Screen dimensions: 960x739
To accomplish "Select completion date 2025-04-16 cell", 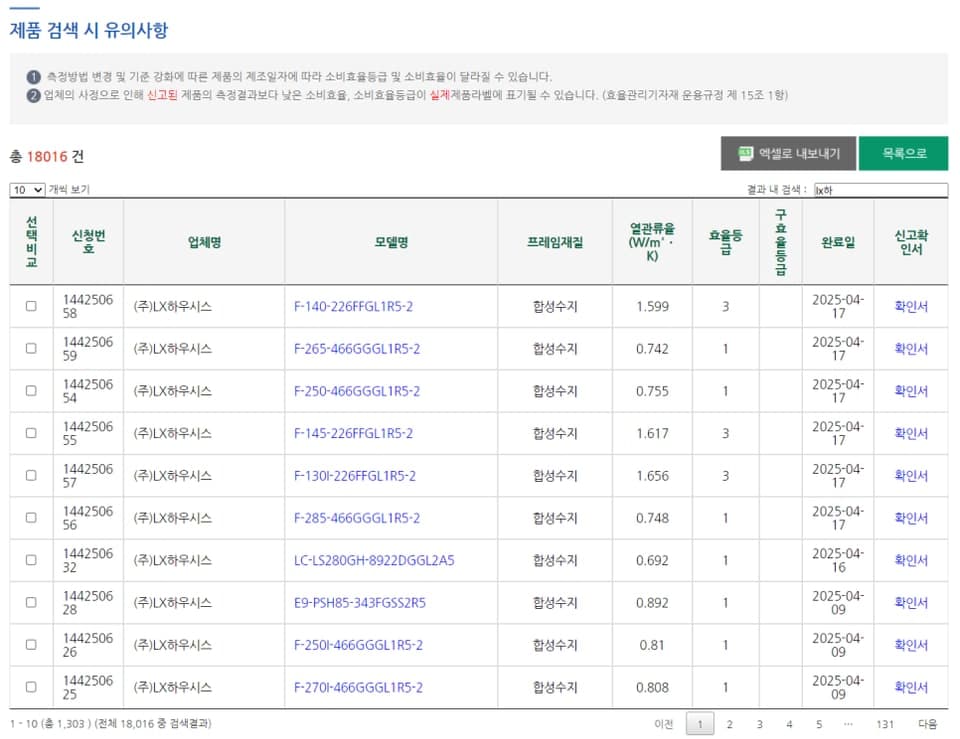I will pyautogui.click(x=838, y=560).
